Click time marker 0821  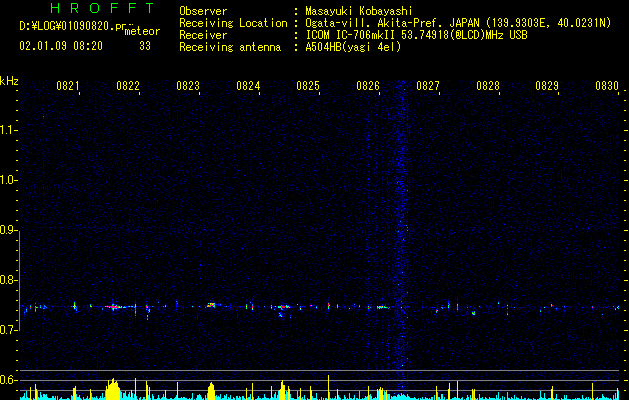[68, 85]
